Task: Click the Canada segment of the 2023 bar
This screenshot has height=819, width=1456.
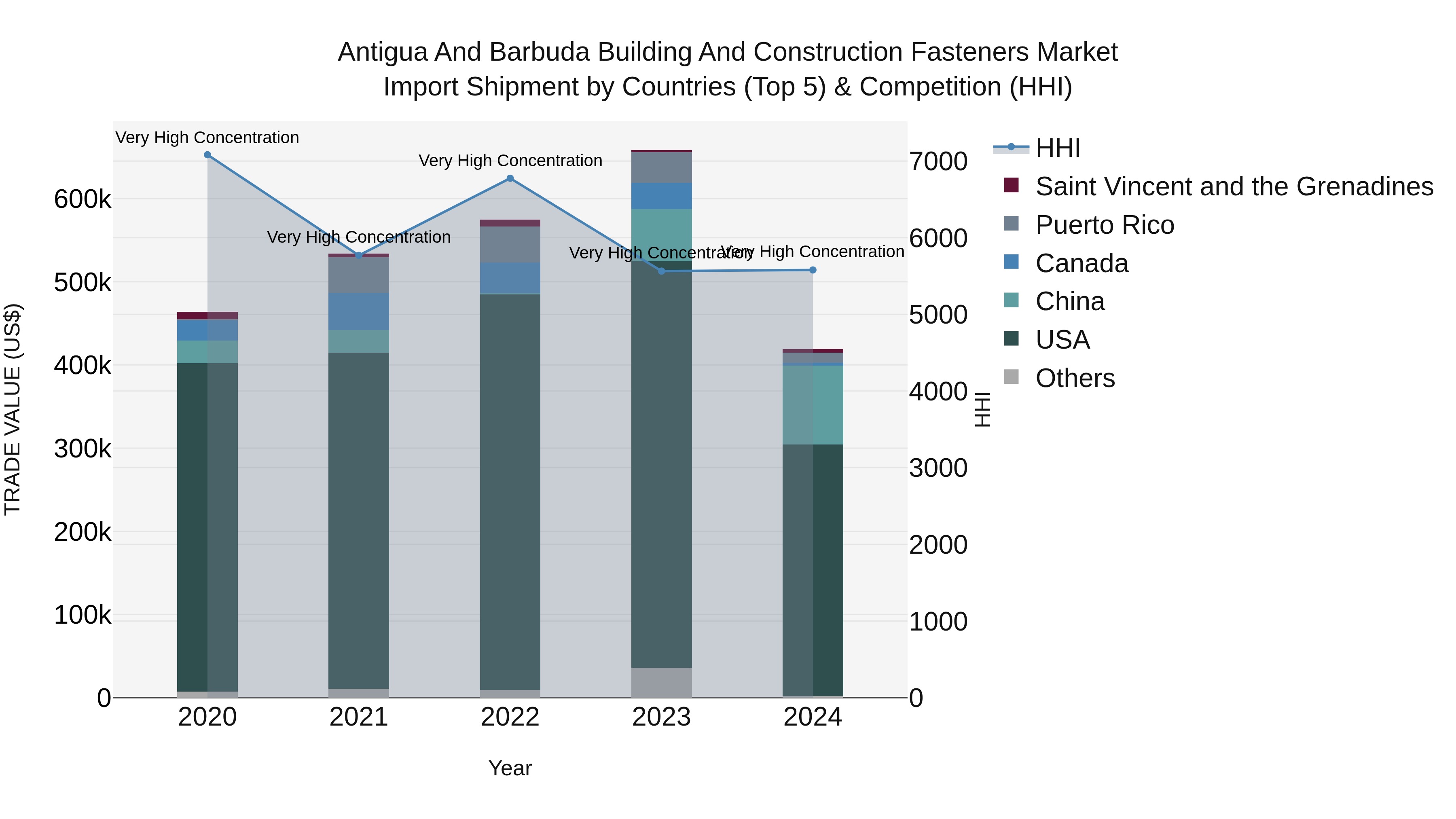Action: pos(662,196)
